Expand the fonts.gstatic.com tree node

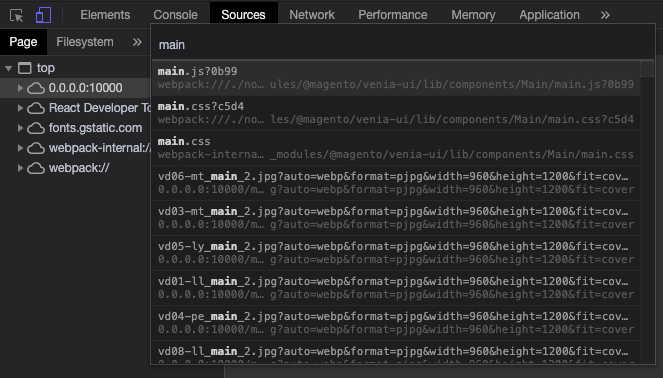pyautogui.click(x=20, y=128)
